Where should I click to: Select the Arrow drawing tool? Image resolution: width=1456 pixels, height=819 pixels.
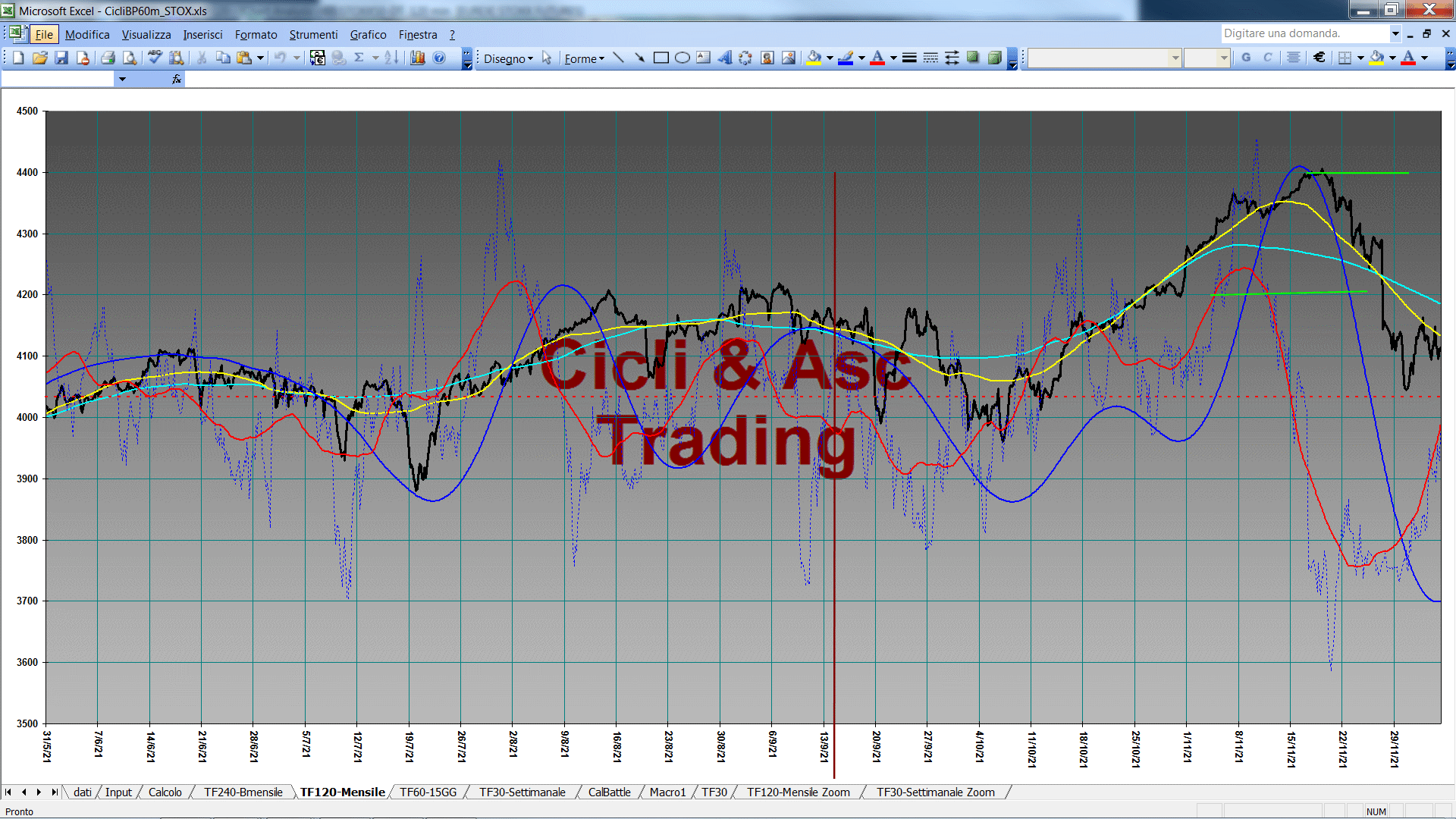pos(640,58)
